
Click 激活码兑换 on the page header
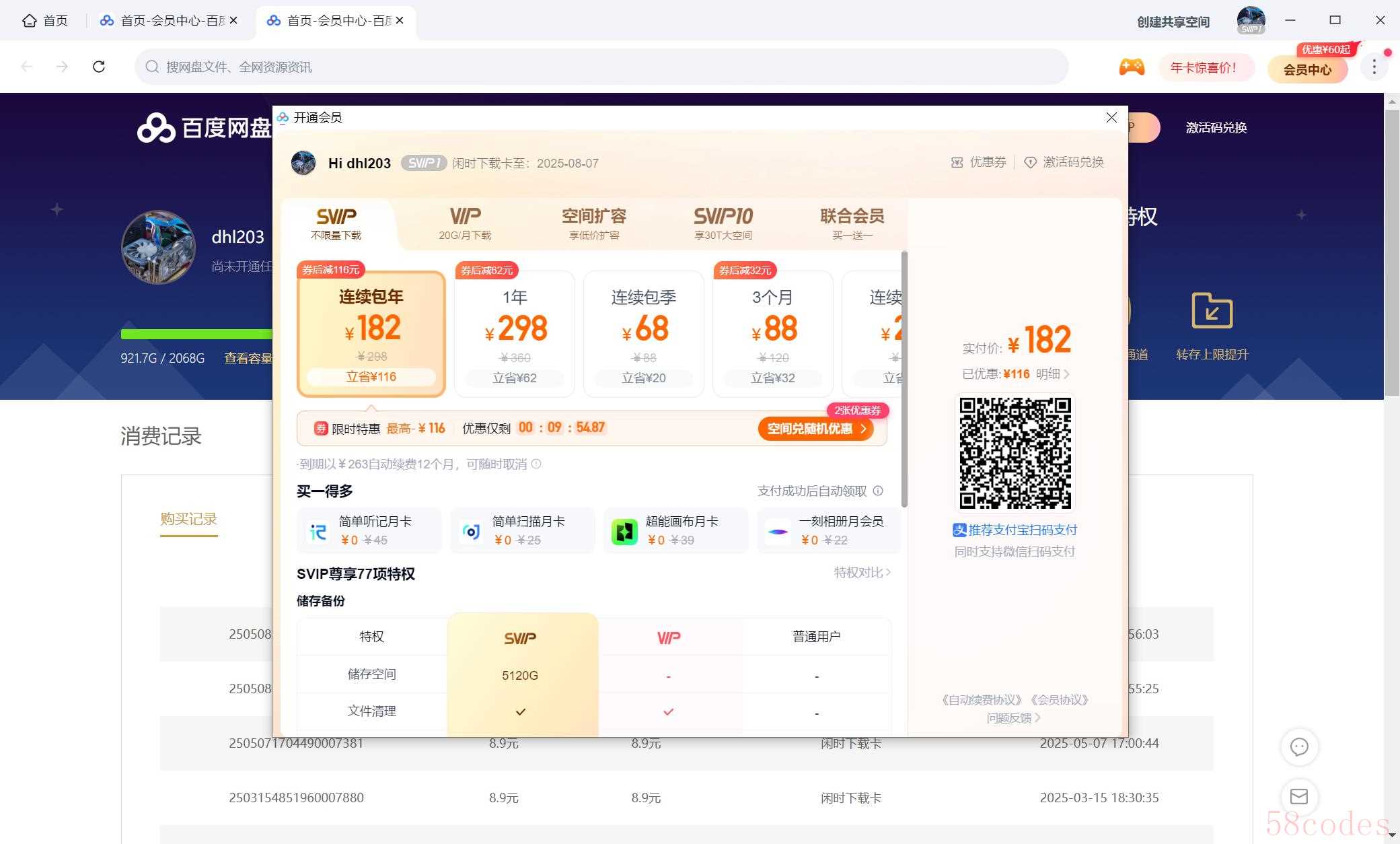point(1216,127)
